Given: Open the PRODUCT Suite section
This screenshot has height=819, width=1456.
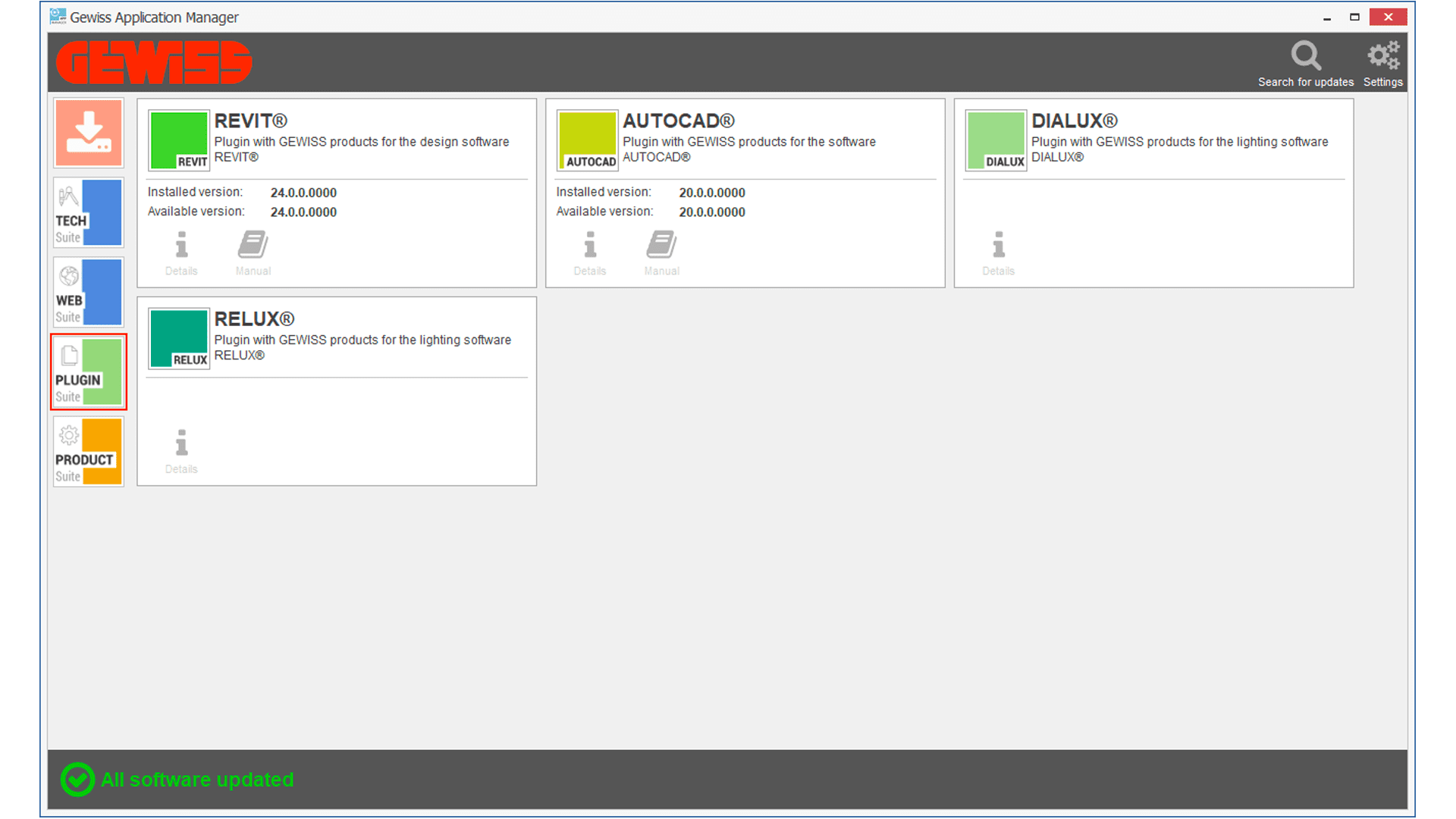Looking at the screenshot, I should pyautogui.click(x=89, y=451).
